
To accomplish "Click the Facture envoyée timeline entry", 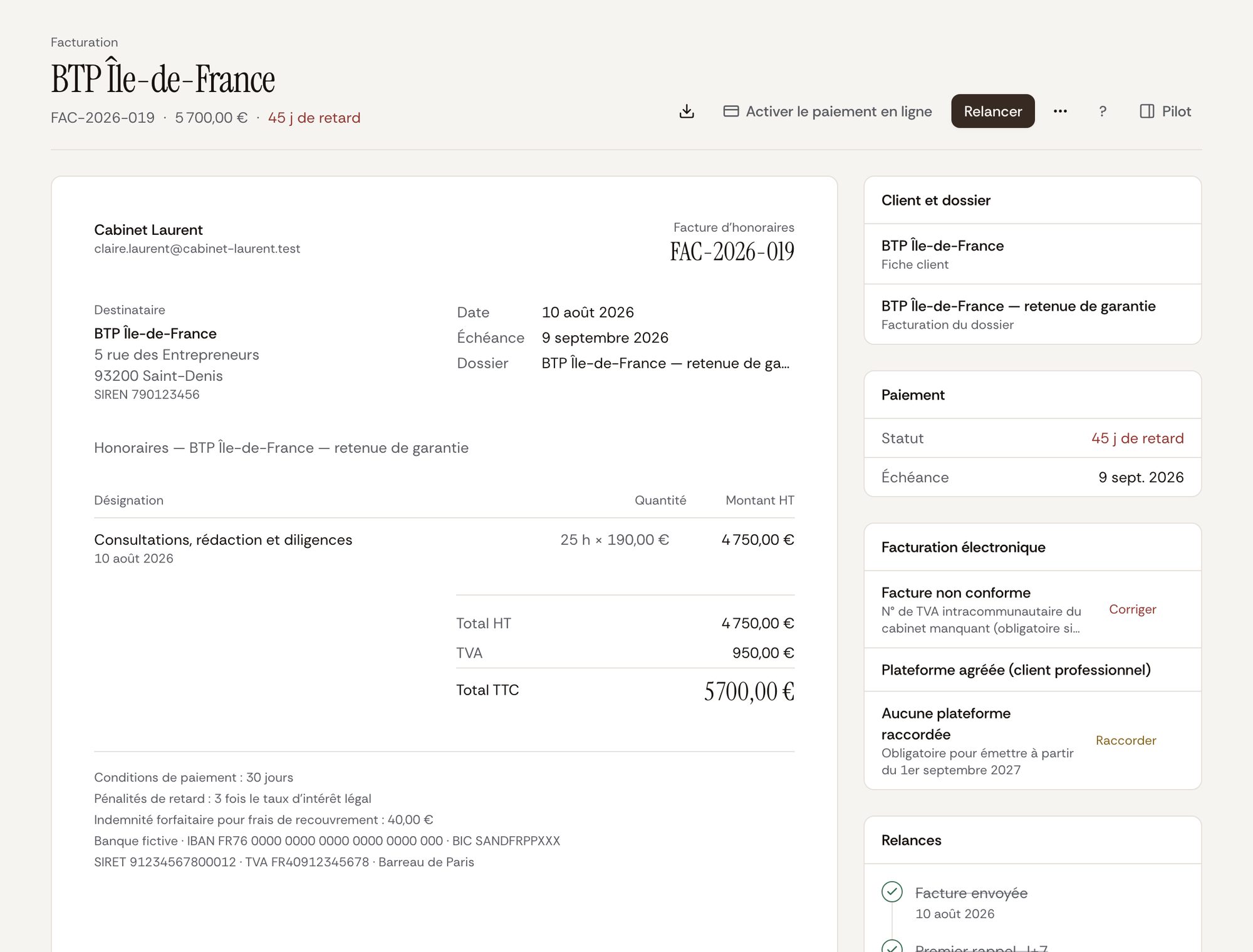I will coord(971,903).
